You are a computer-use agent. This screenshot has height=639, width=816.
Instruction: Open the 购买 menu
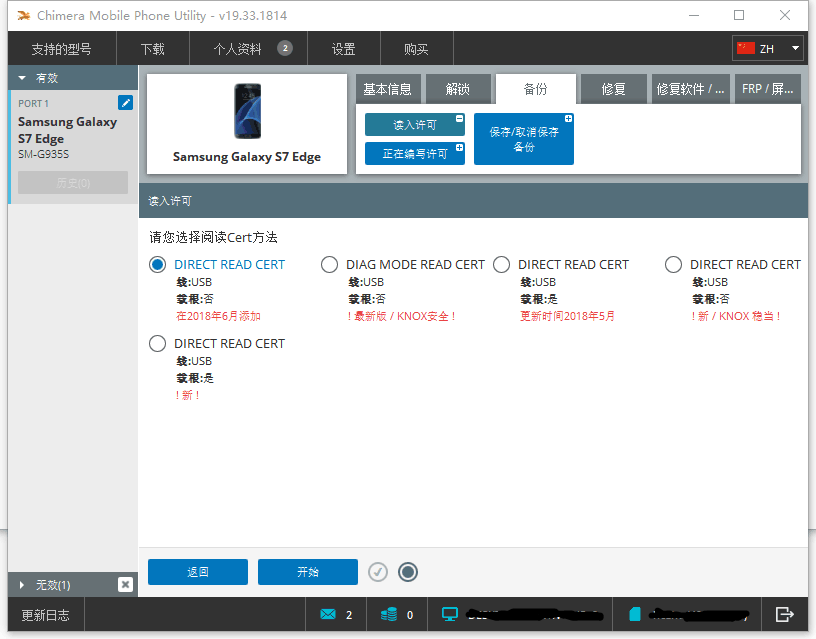pos(416,49)
